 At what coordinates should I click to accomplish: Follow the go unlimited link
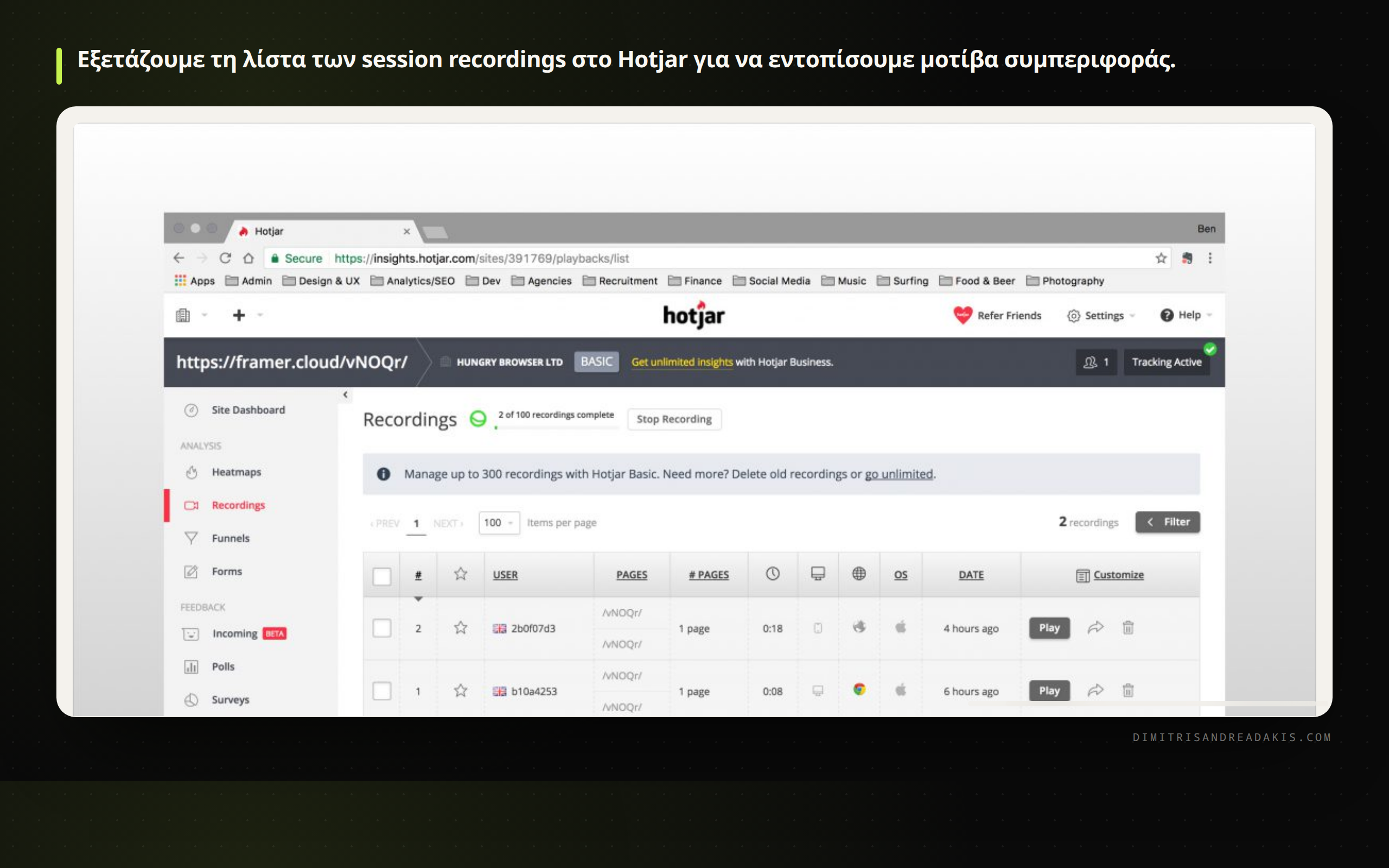click(899, 474)
